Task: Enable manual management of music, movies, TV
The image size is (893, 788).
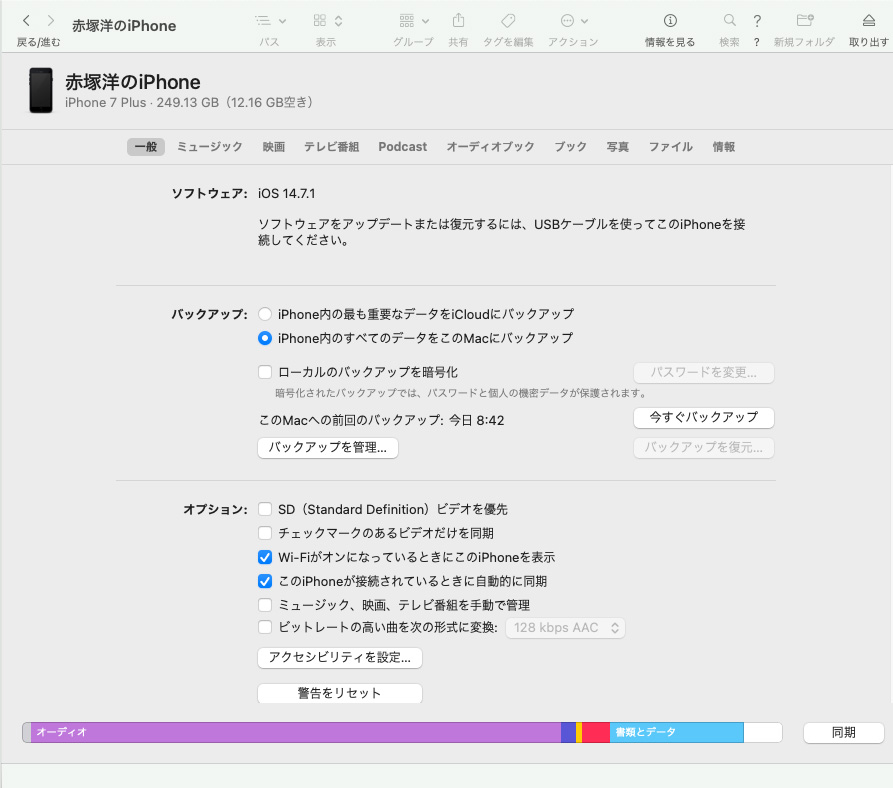Action: click(265, 605)
